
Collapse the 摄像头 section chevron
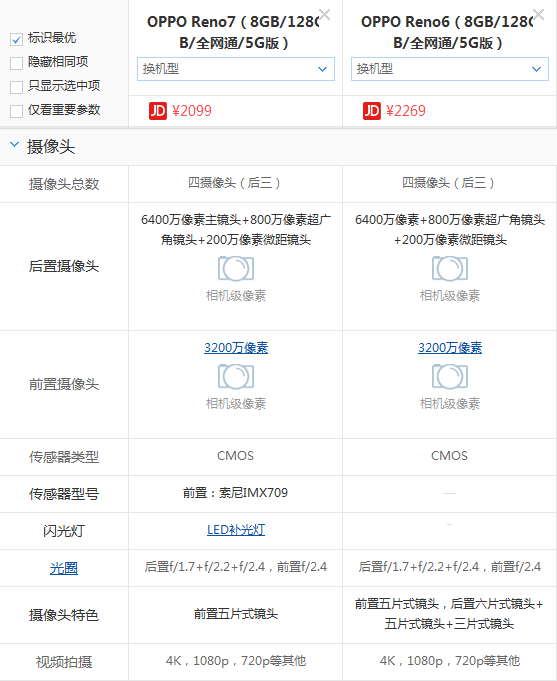14,145
